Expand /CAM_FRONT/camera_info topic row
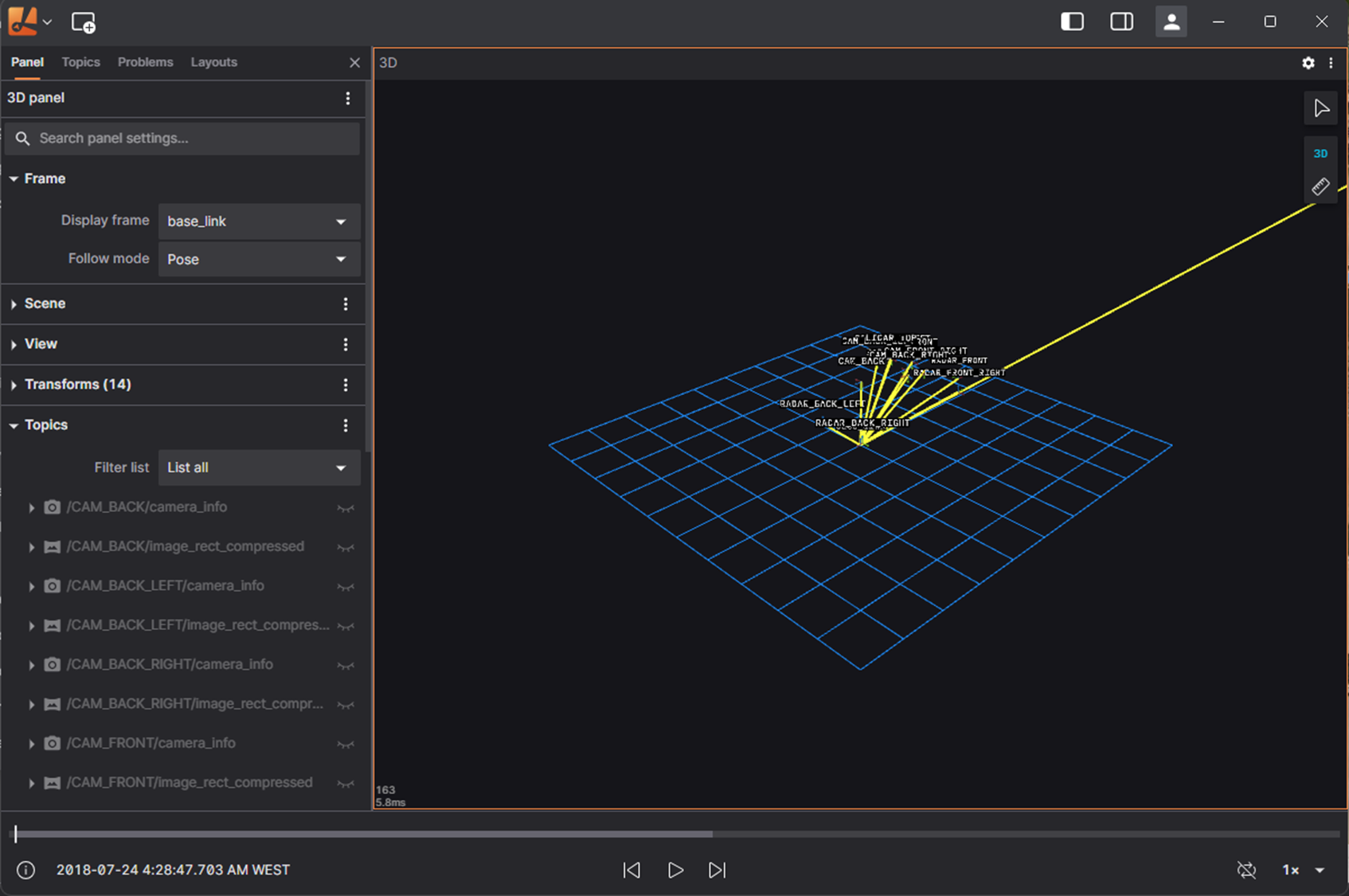 coord(31,743)
